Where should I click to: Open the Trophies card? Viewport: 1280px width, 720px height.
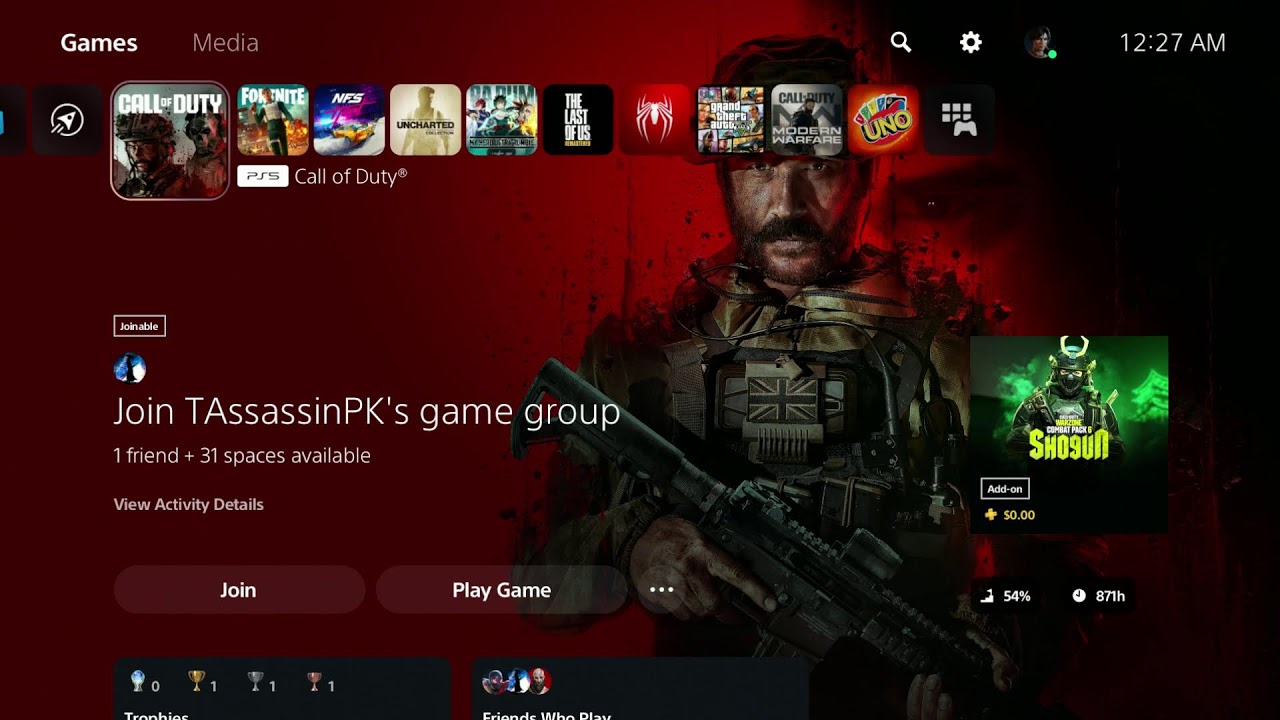point(282,689)
